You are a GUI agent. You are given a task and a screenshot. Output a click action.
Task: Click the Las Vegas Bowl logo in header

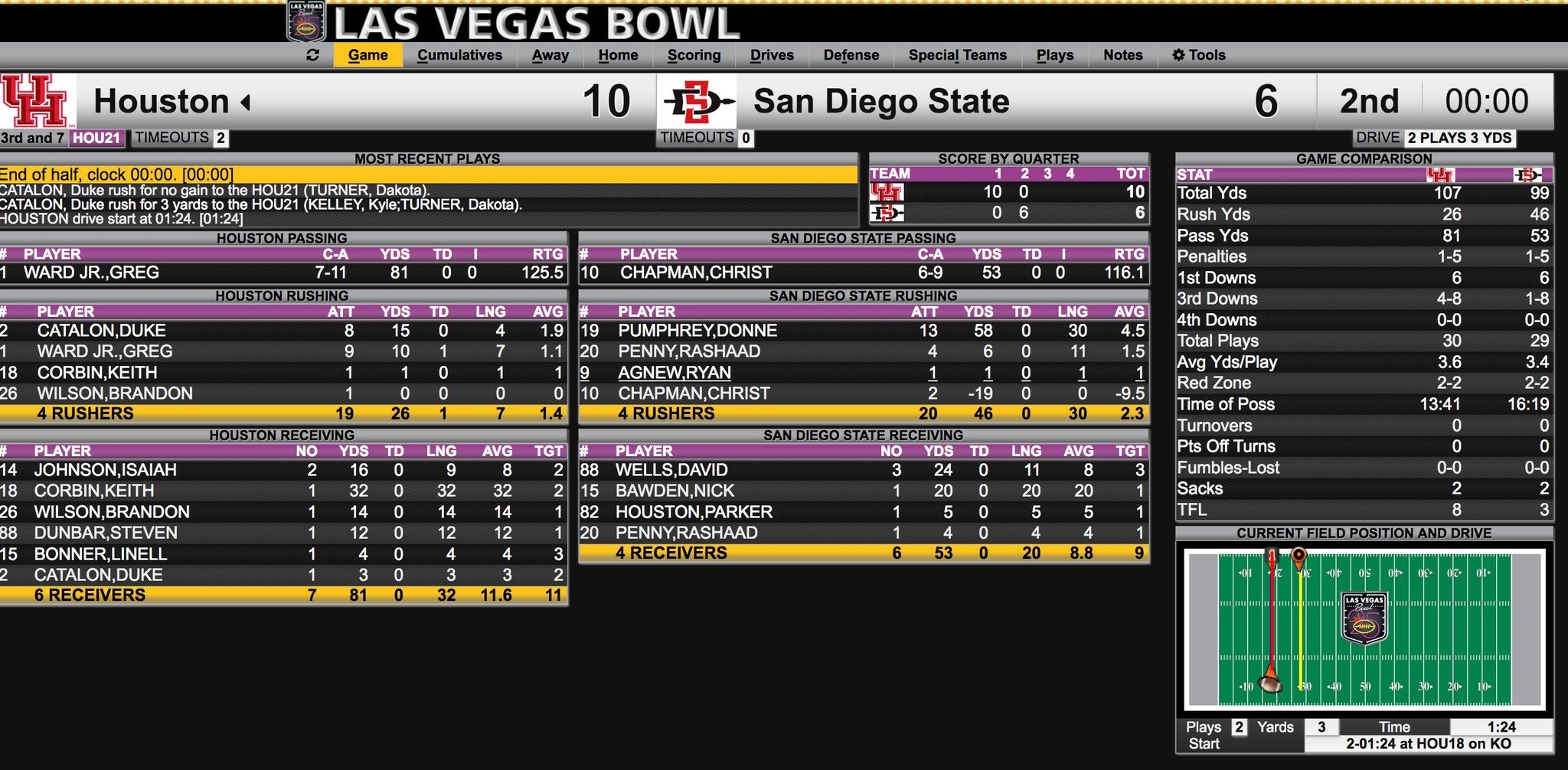pos(306,21)
